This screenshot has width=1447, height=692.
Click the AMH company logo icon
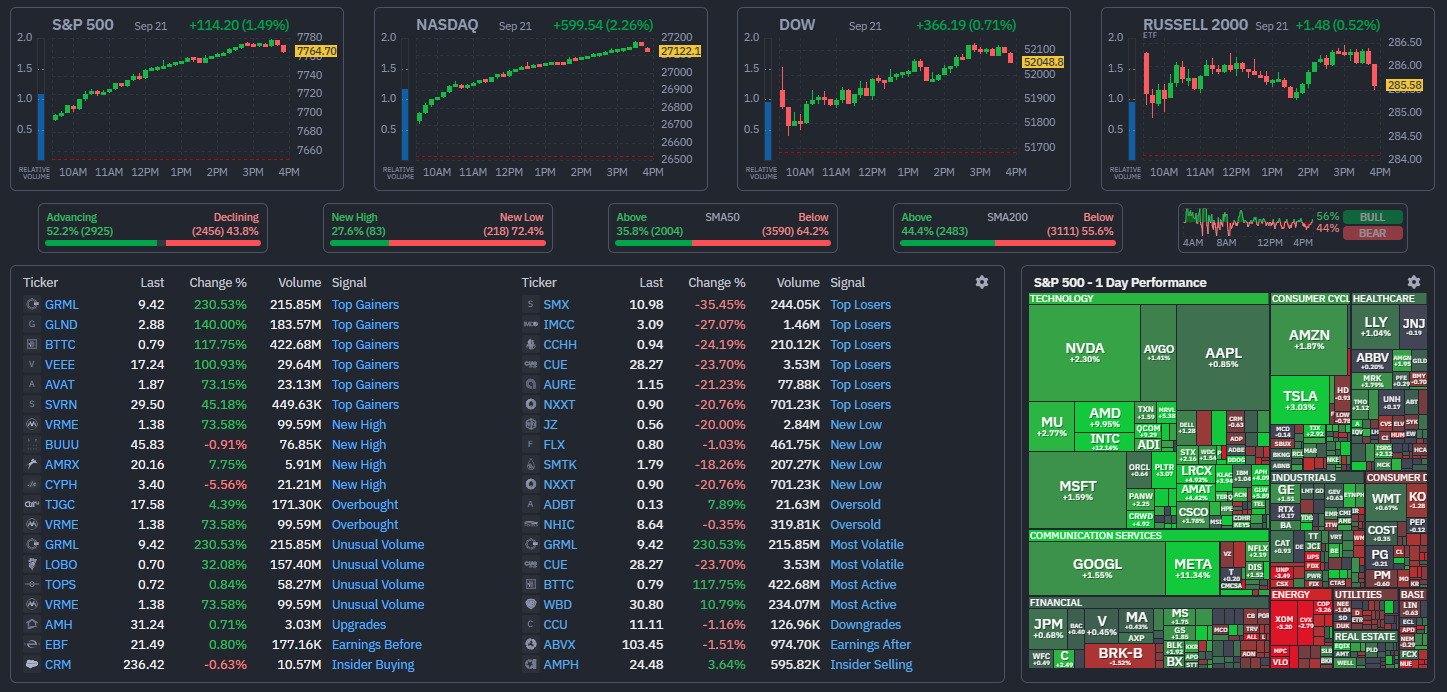tap(31, 624)
